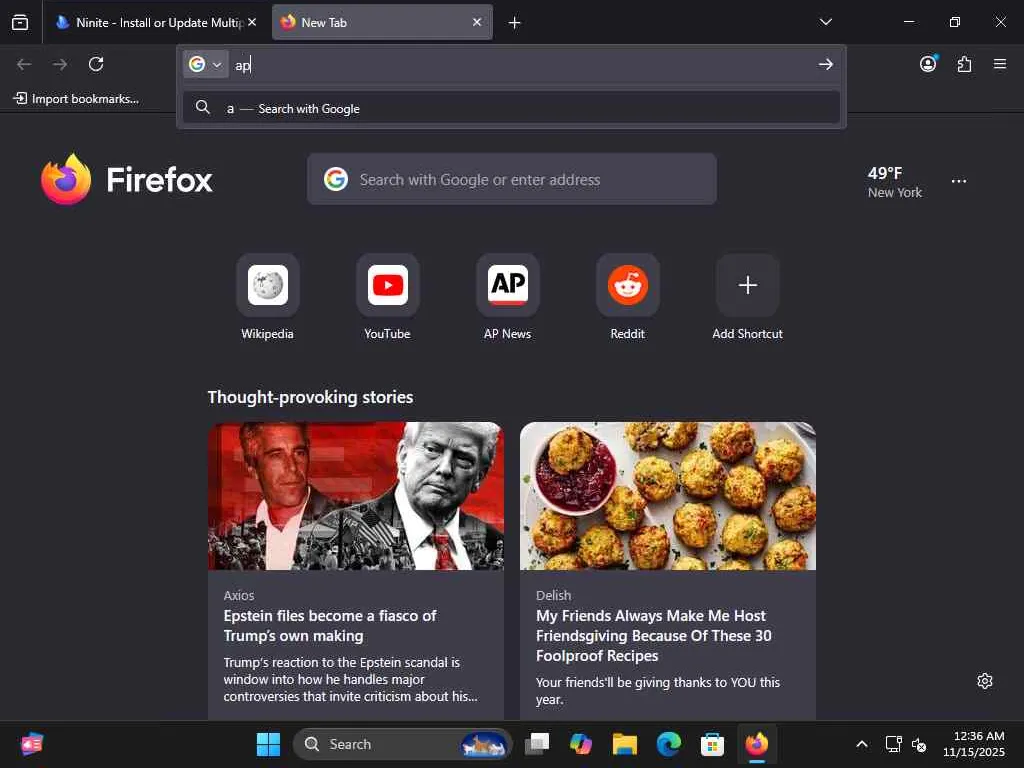Open the network status tray icon

coord(893,744)
